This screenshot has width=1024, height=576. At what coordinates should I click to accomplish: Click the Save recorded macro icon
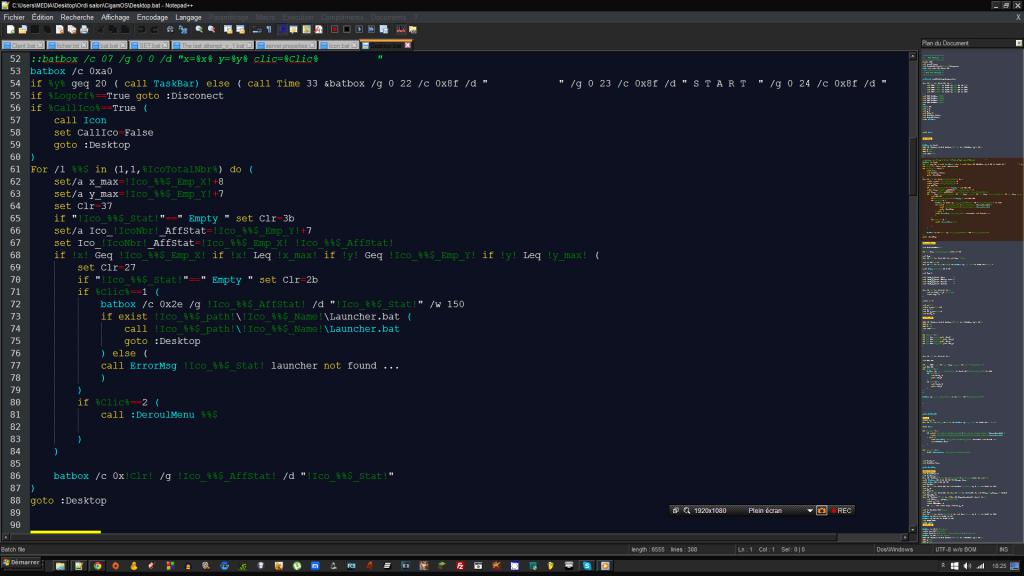[x=384, y=29]
